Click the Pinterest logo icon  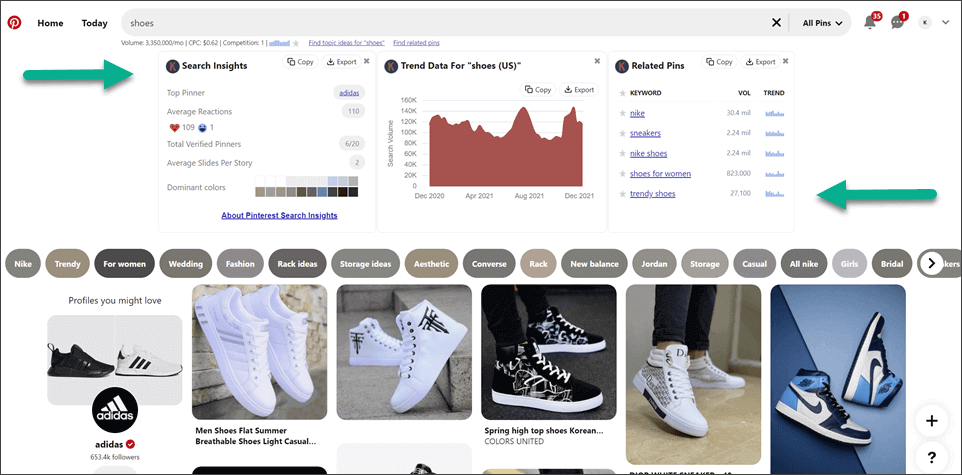[x=14, y=23]
